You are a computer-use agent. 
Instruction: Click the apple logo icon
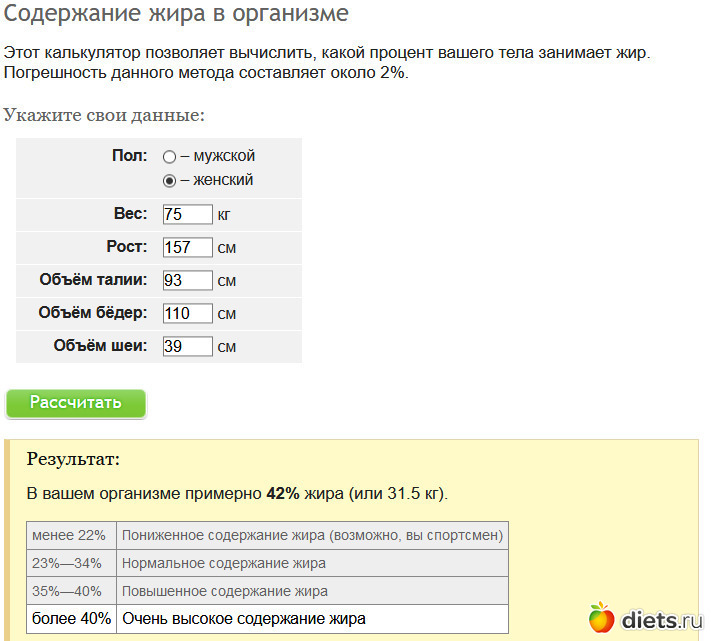click(x=601, y=618)
